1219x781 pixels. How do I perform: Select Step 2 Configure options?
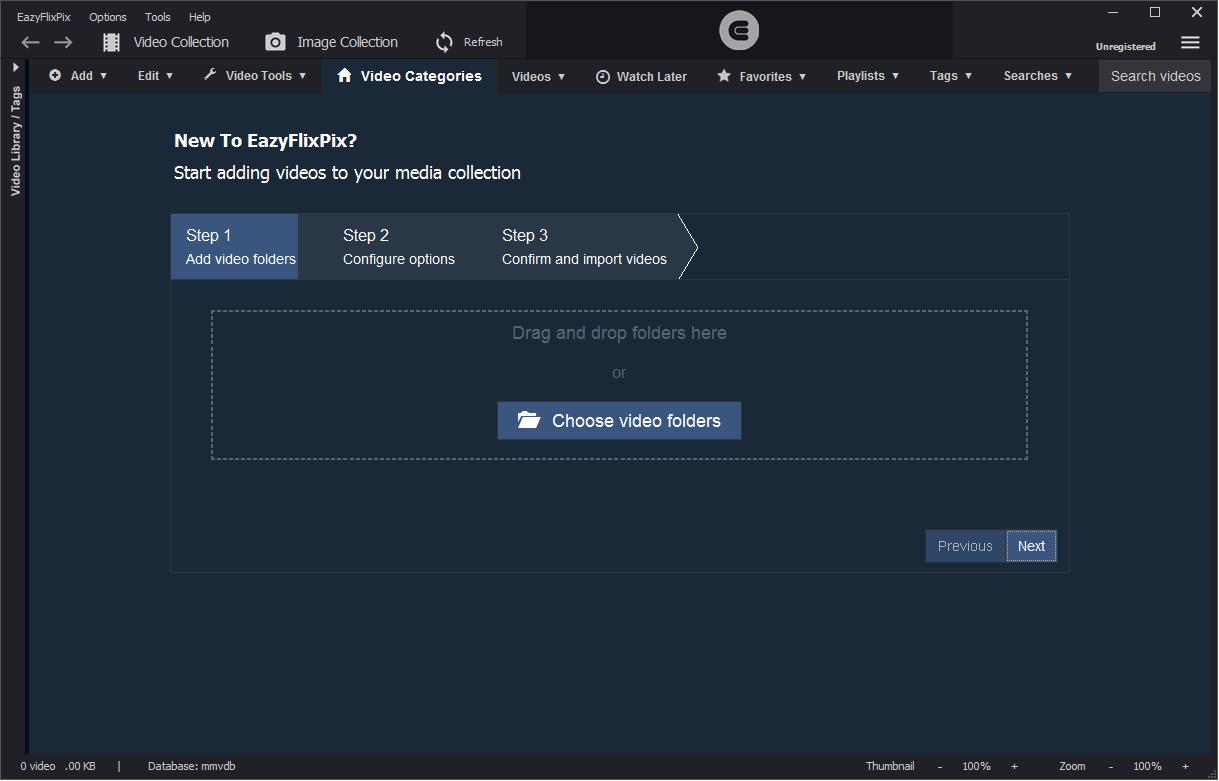(x=398, y=247)
